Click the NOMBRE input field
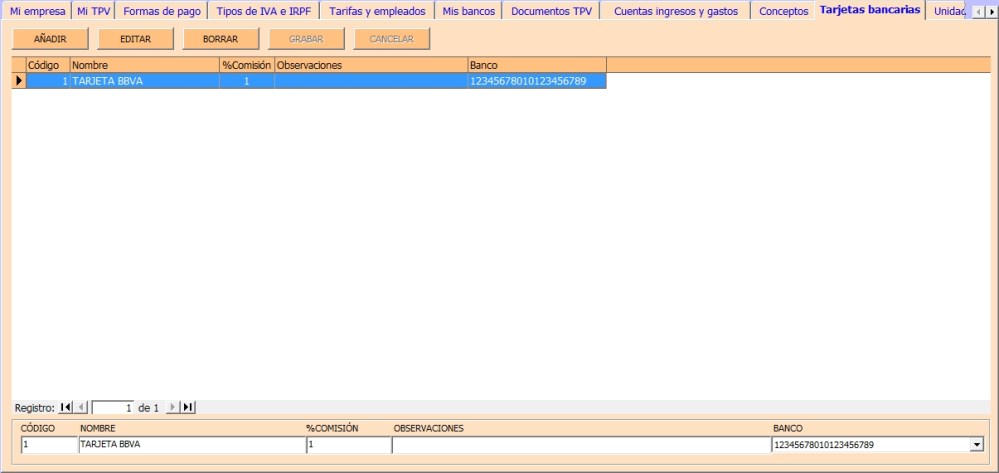 [x=190, y=445]
